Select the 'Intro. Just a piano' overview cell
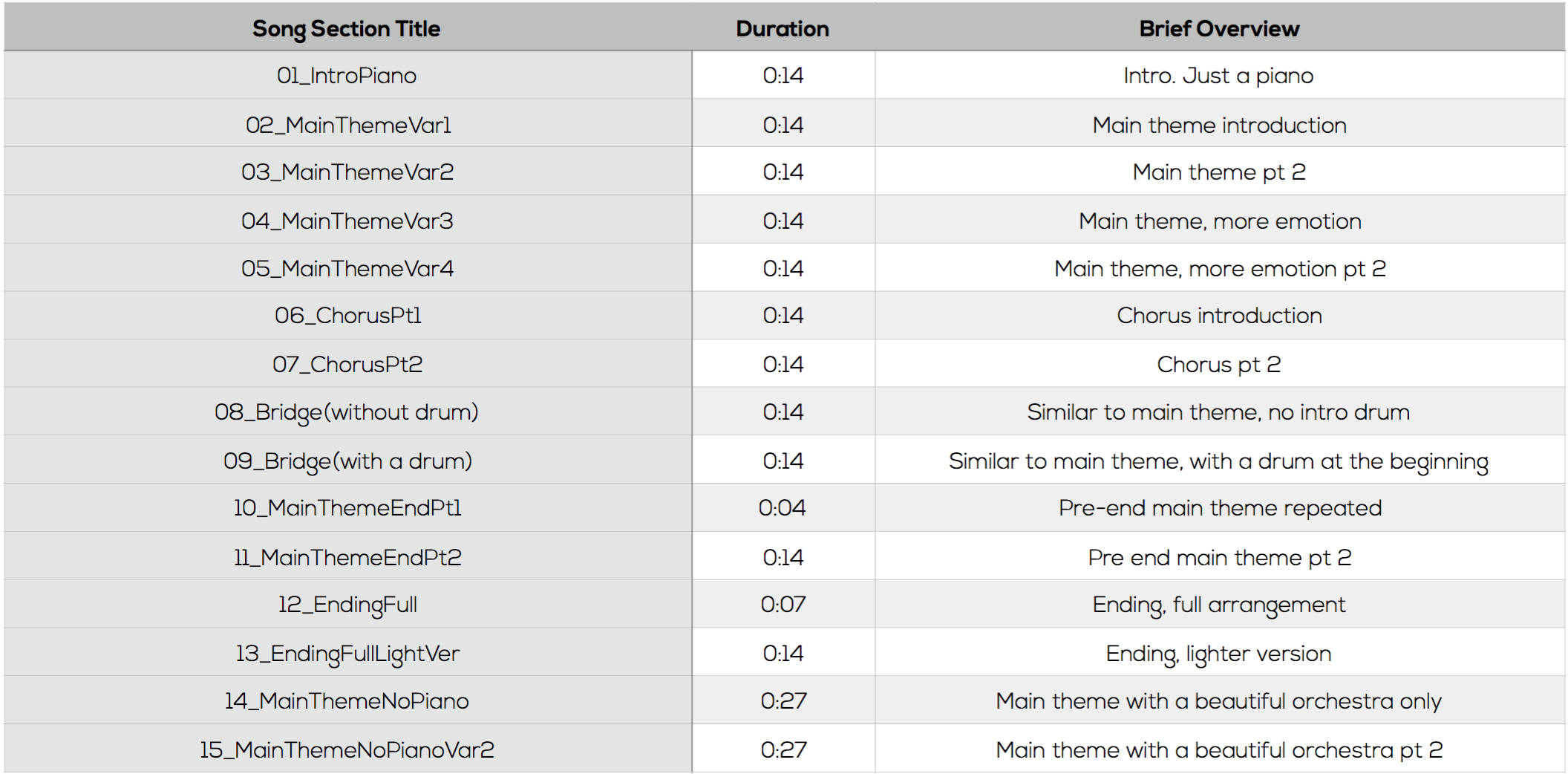The height and width of the screenshot is (774, 1568). [1220, 75]
